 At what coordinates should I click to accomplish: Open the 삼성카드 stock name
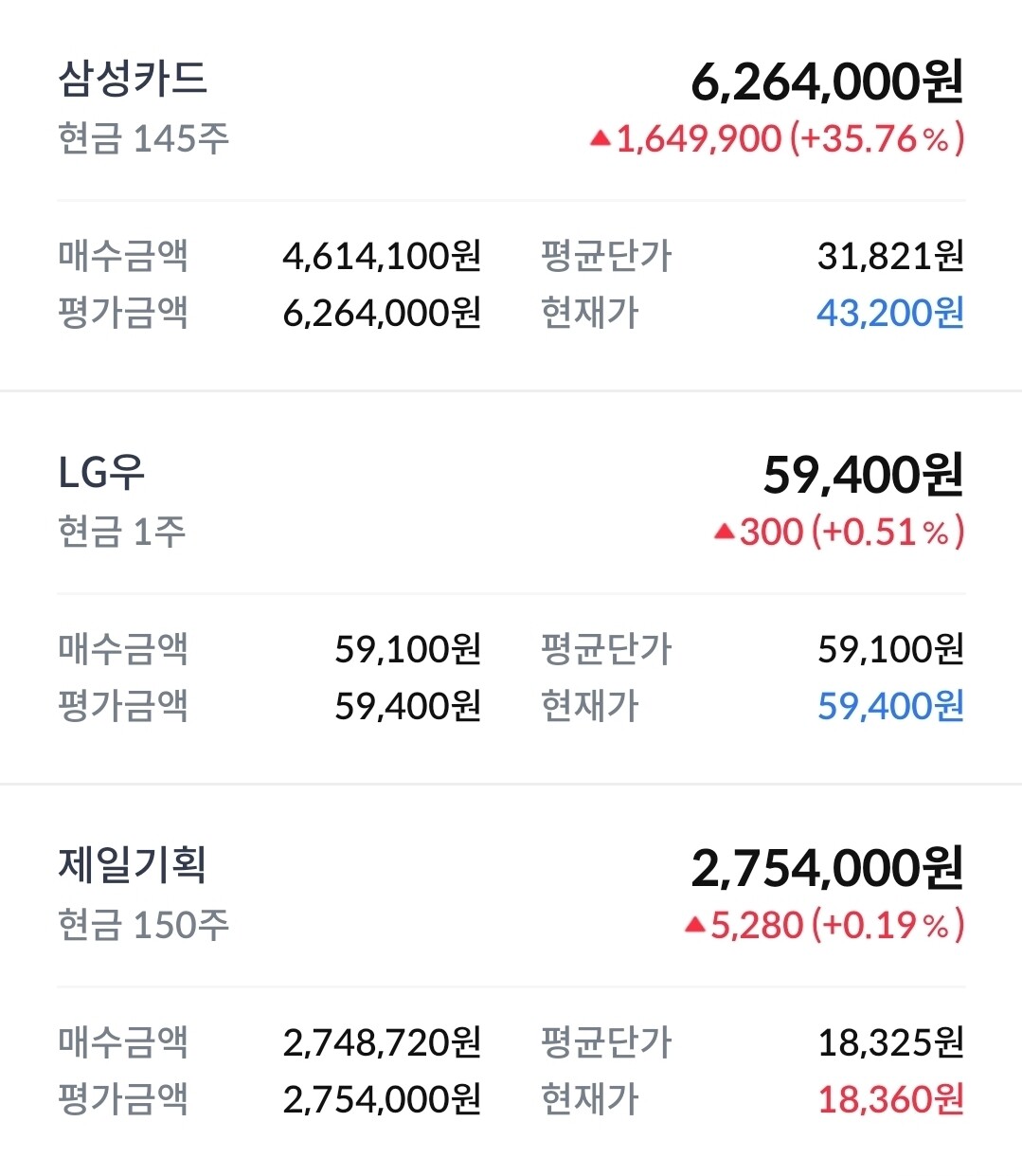pyautogui.click(x=133, y=79)
